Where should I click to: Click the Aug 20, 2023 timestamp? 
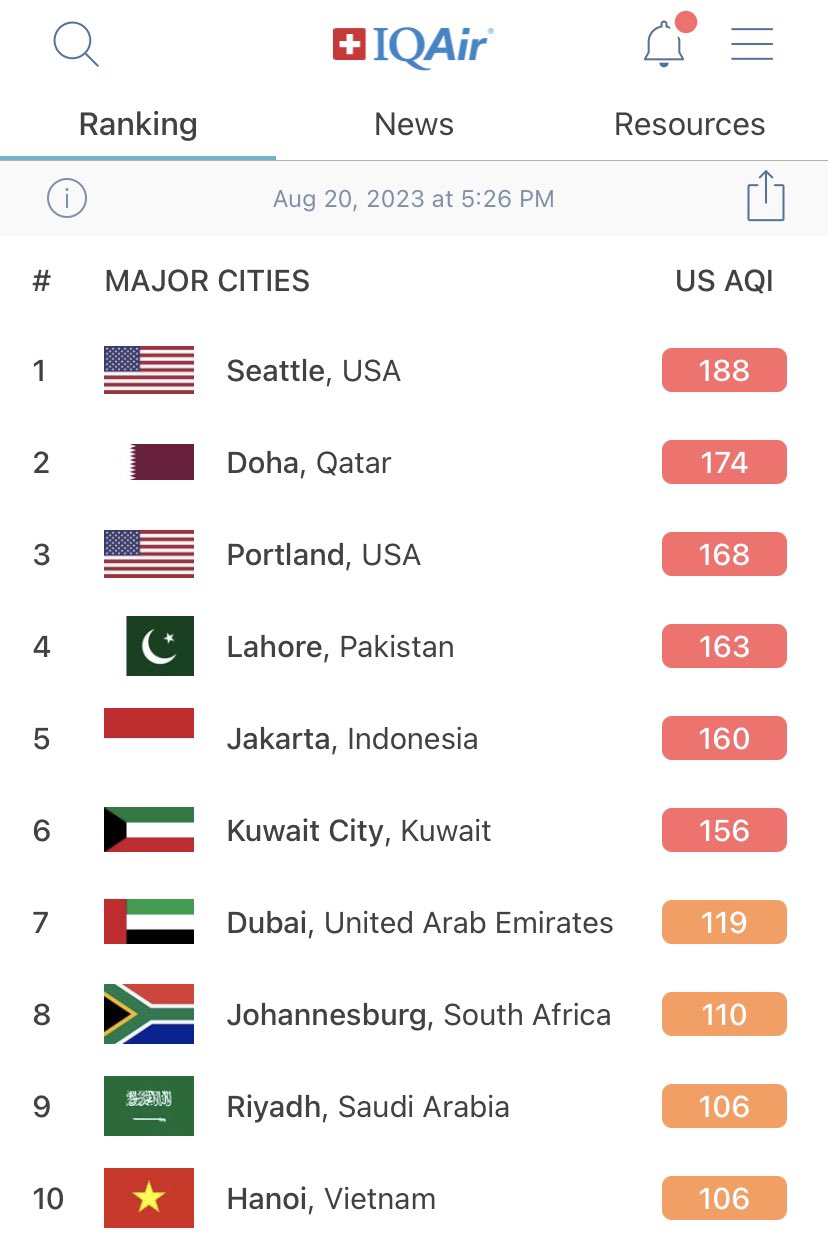tap(413, 198)
